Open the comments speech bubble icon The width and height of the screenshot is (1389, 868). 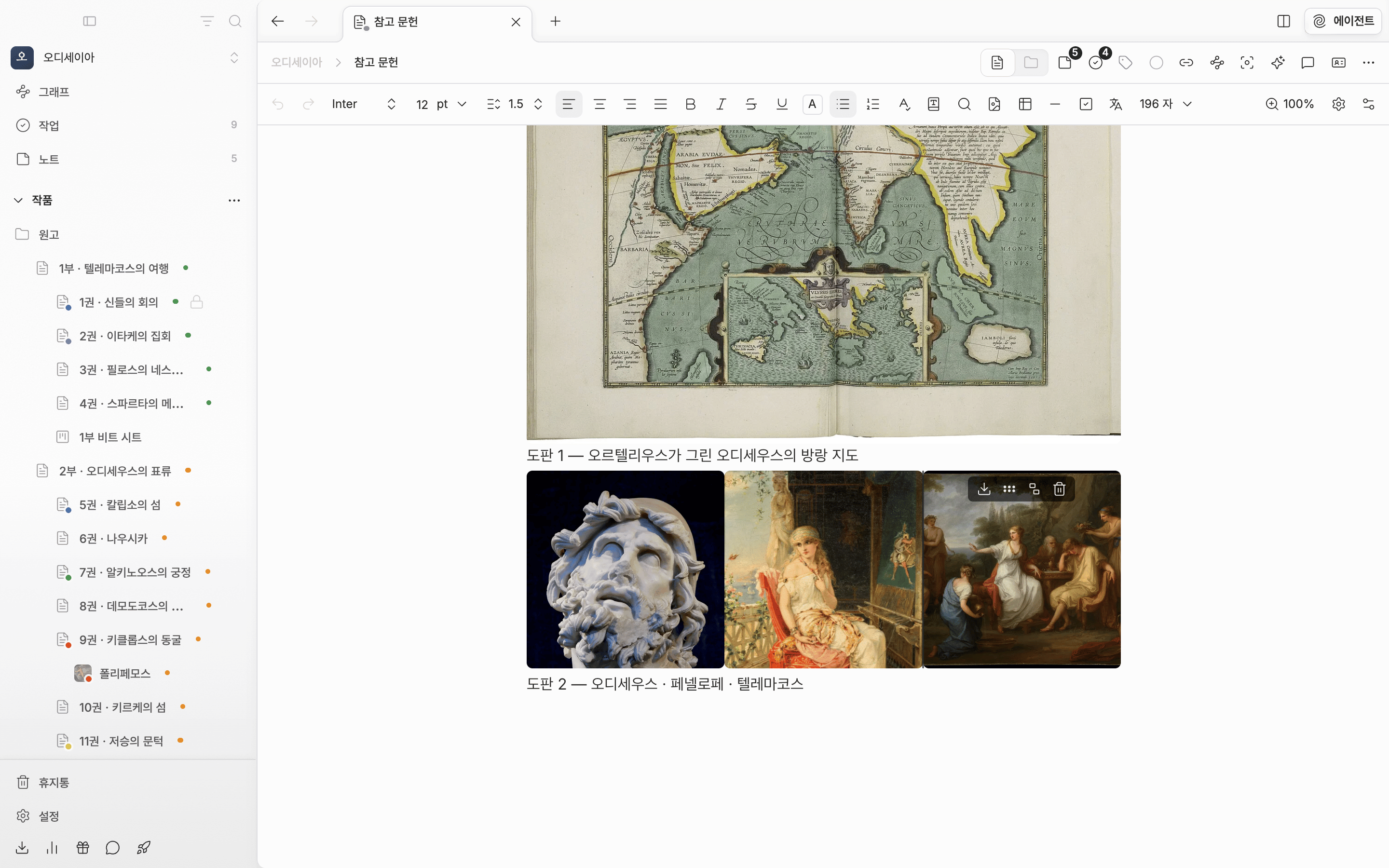click(1307, 63)
